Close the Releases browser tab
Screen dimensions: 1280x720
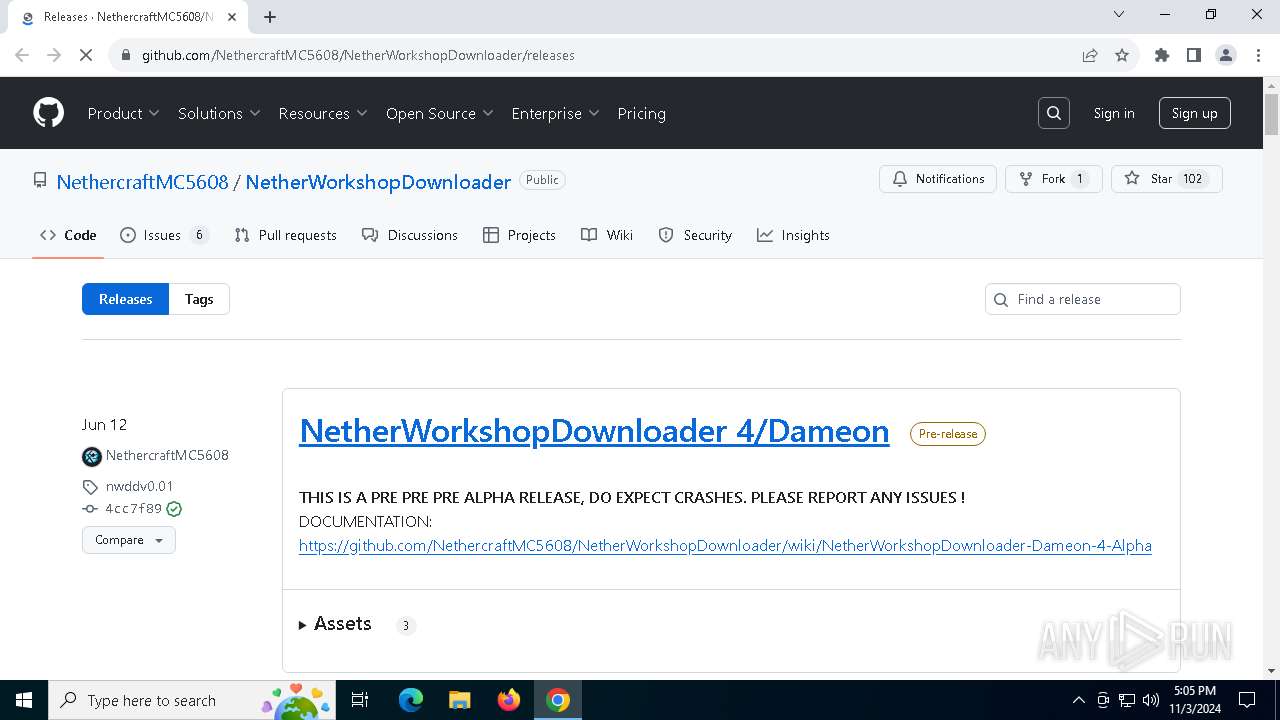[x=231, y=17]
